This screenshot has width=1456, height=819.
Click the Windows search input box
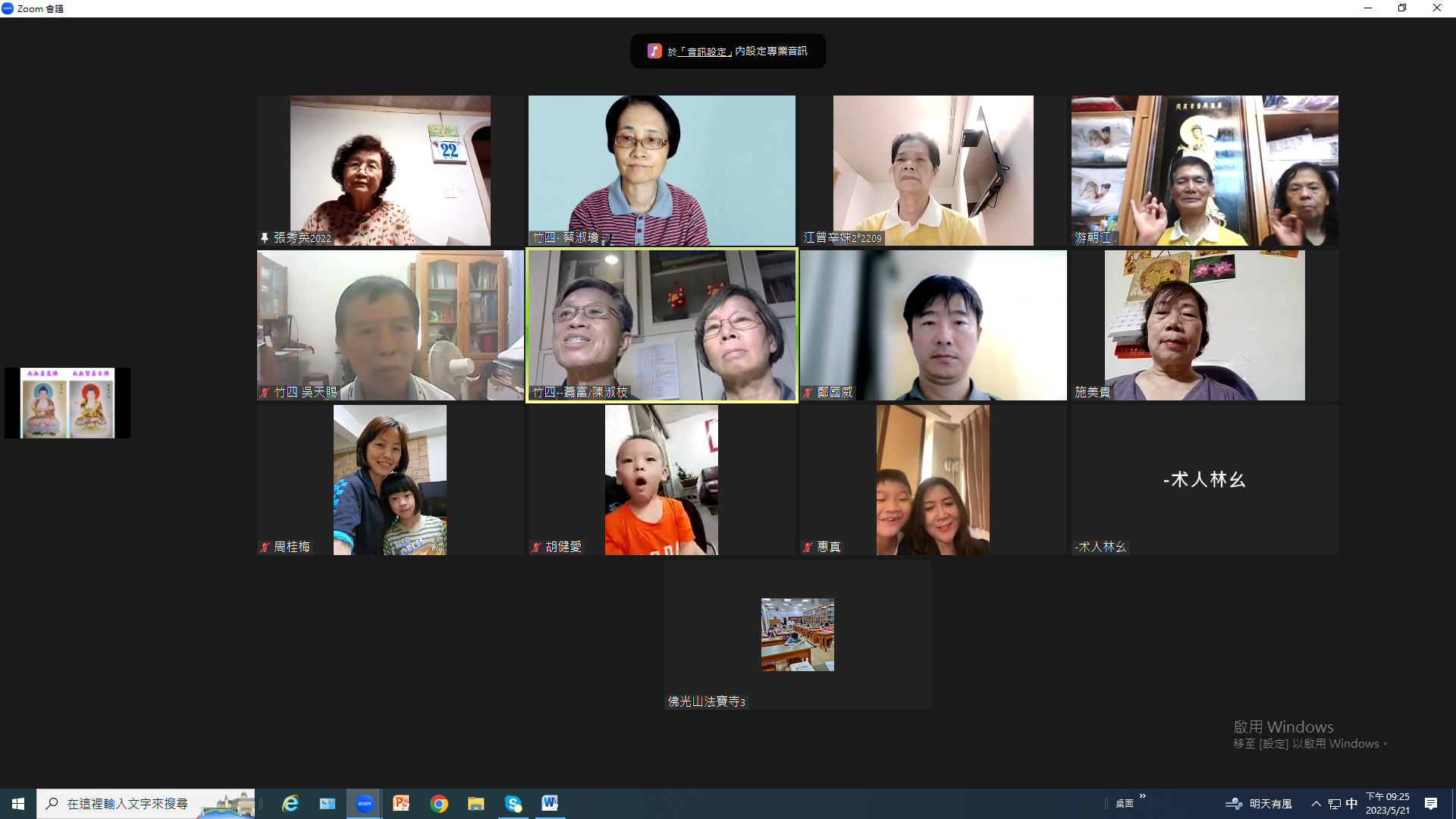pyautogui.click(x=127, y=804)
